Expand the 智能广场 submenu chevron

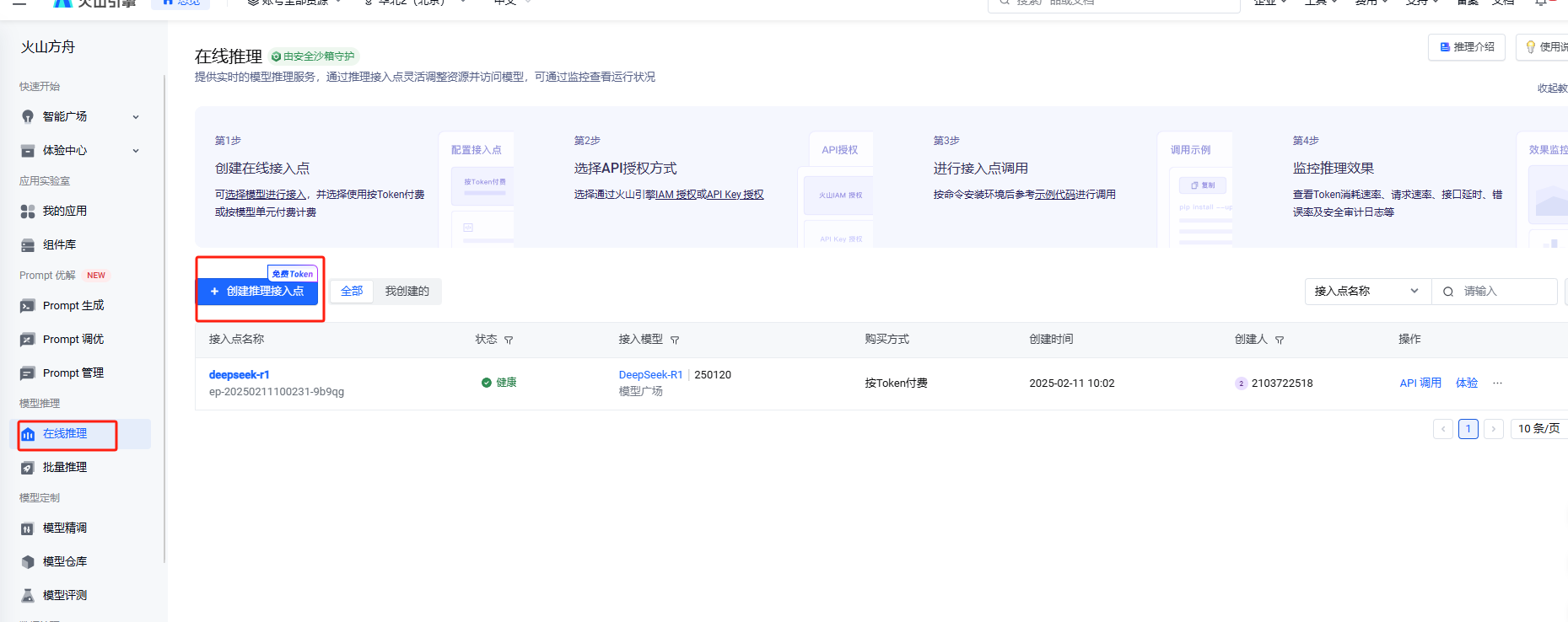pyautogui.click(x=136, y=117)
